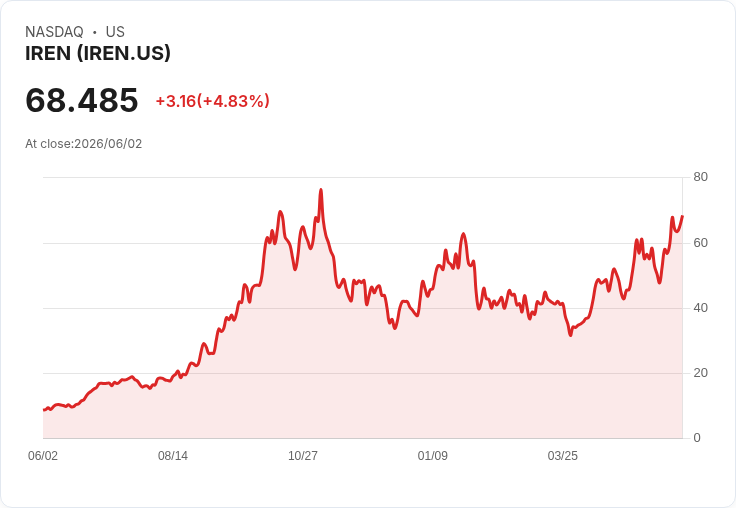Select the 06/02 date axis label
Image resolution: width=736 pixels, height=508 pixels.
pos(43,456)
